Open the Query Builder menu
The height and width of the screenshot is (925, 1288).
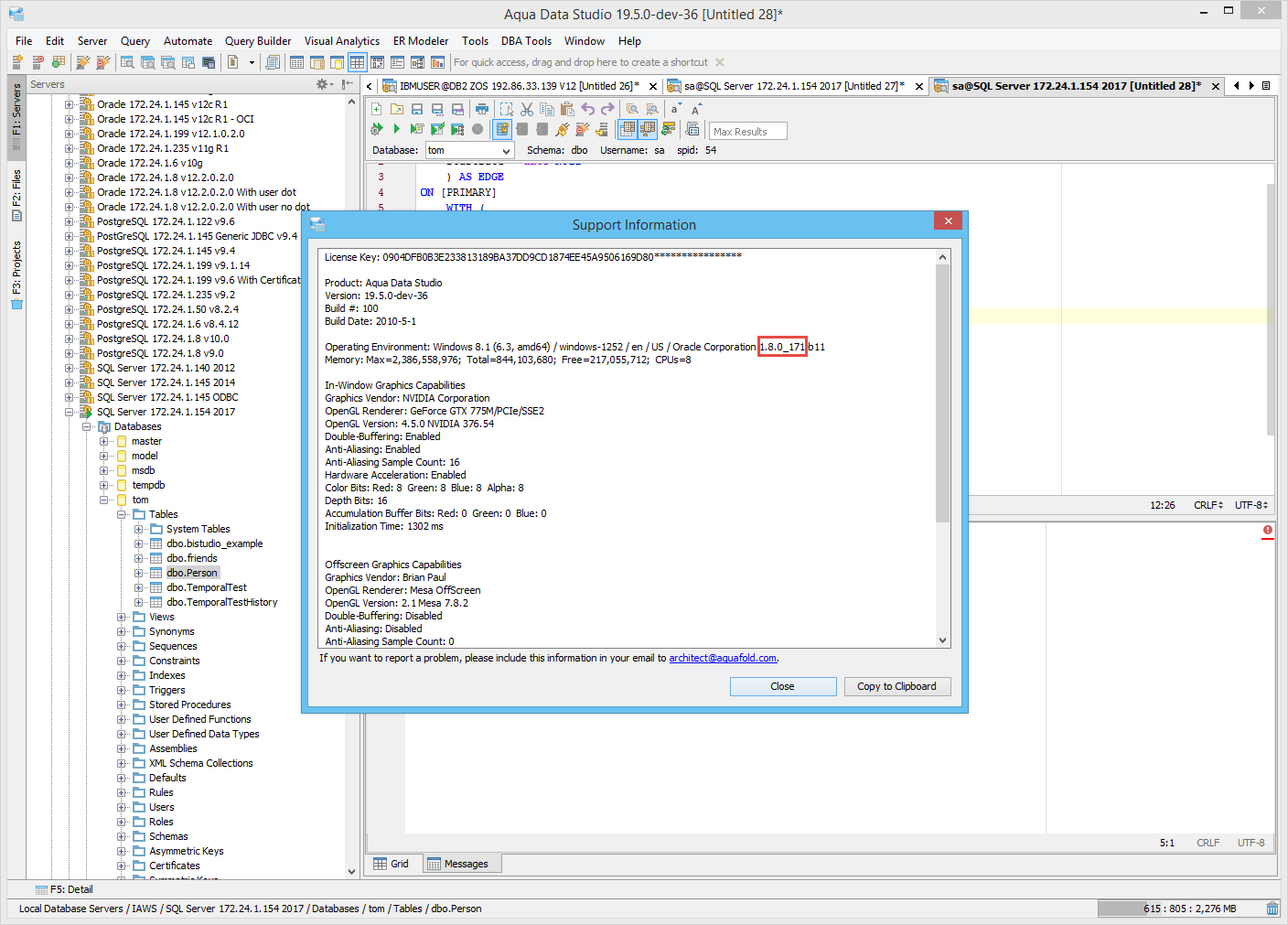click(258, 41)
